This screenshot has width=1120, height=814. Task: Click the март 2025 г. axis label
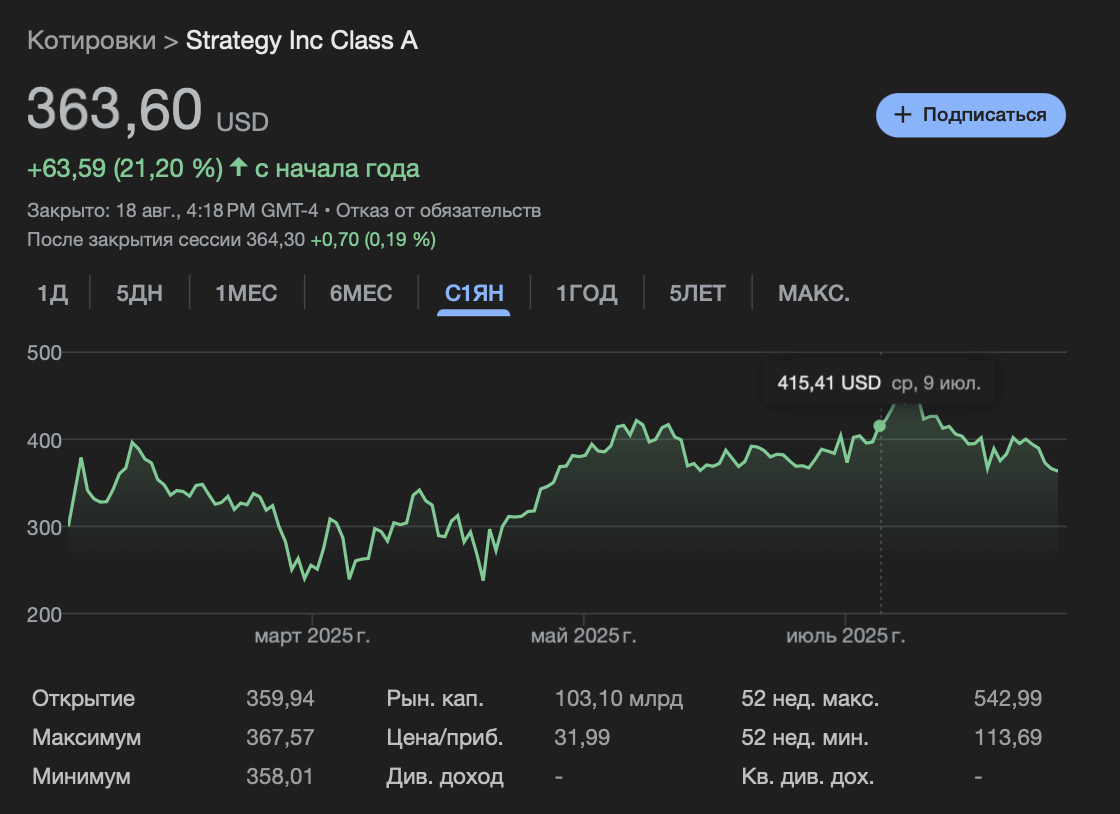(x=312, y=635)
